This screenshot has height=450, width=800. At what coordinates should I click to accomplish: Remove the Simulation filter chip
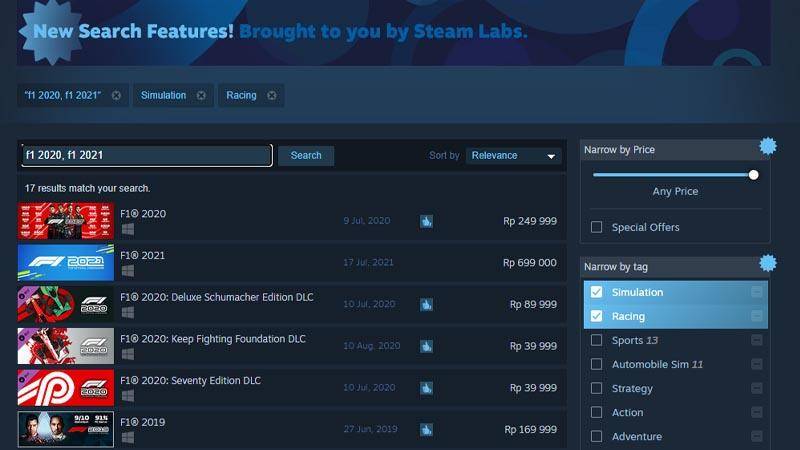tap(201, 95)
